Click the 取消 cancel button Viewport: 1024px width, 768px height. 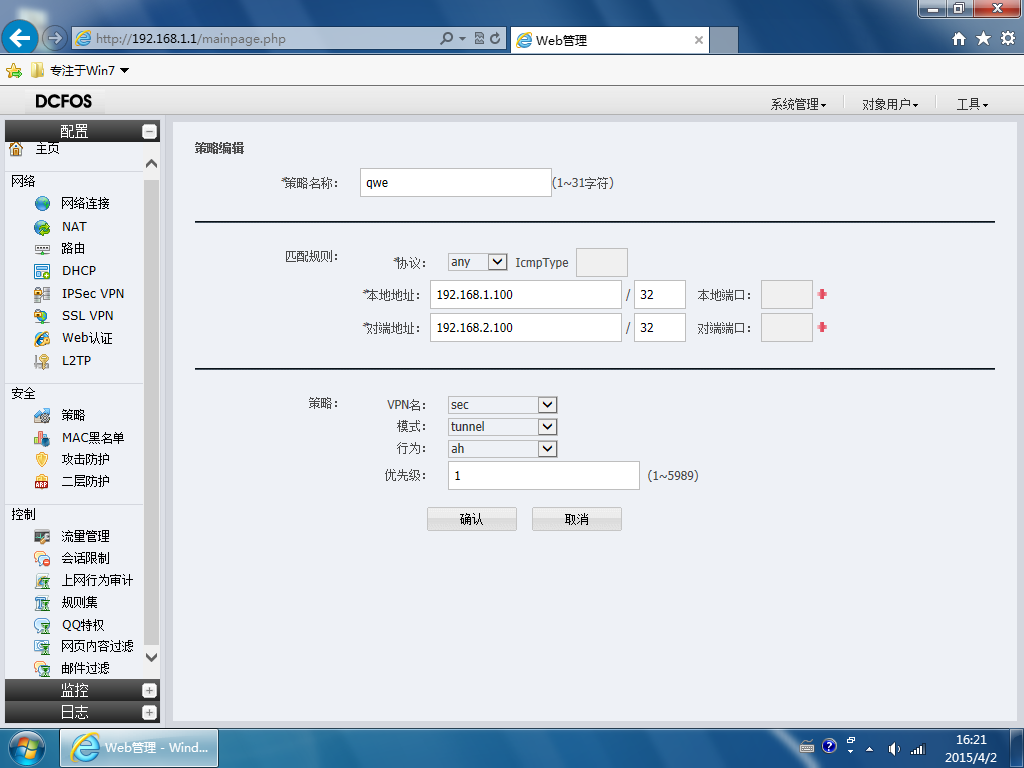(577, 519)
